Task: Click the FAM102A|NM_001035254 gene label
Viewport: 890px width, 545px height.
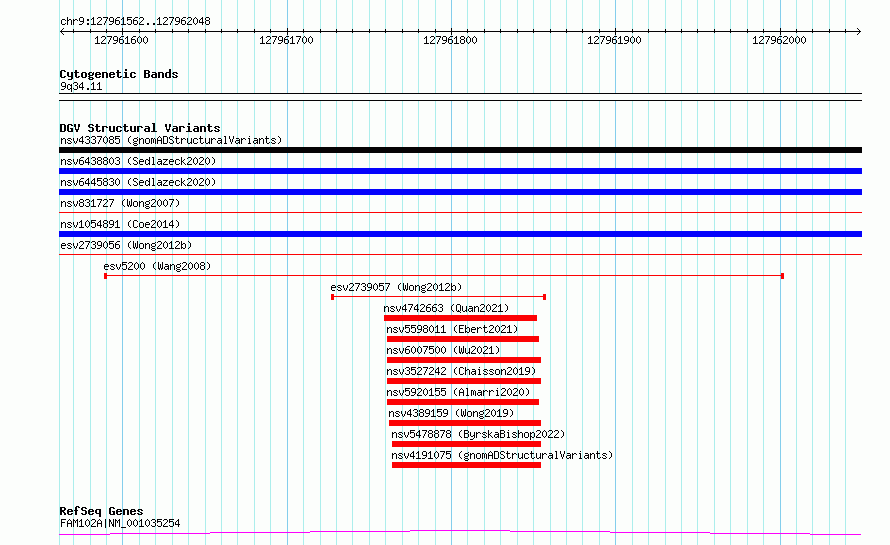Action: pos(120,523)
